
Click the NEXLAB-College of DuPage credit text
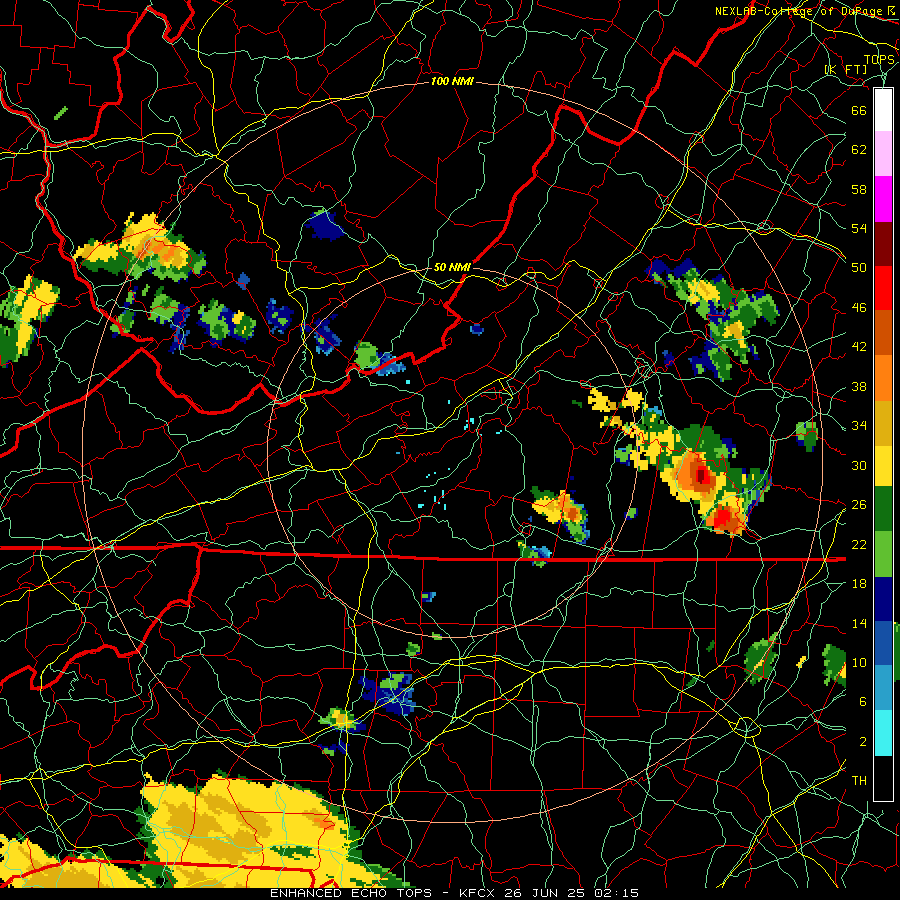click(x=798, y=11)
